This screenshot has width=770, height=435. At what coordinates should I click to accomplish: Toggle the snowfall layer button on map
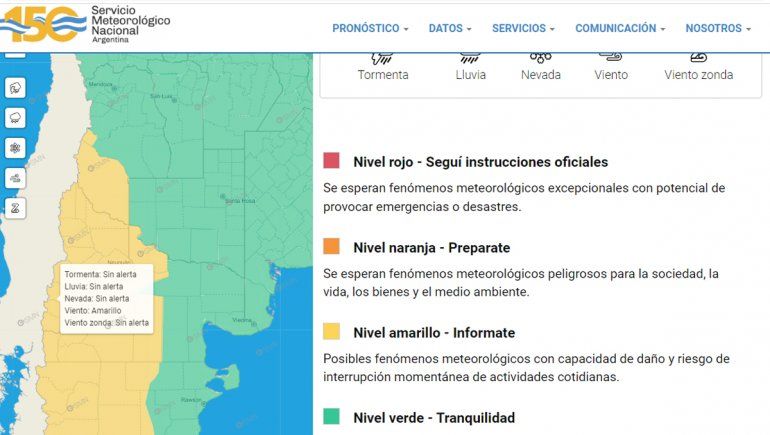click(15, 148)
